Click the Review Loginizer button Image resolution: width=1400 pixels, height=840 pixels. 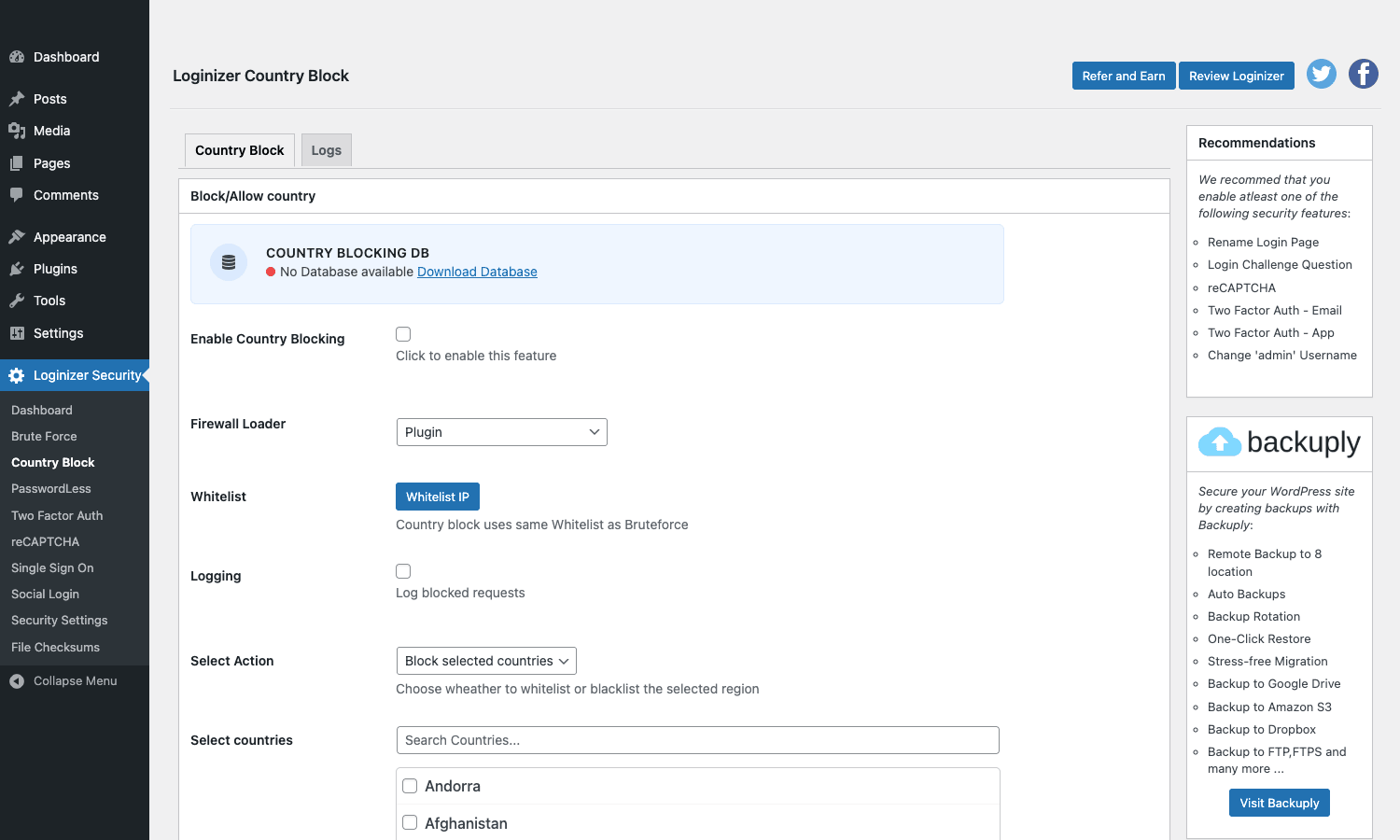tap(1237, 76)
